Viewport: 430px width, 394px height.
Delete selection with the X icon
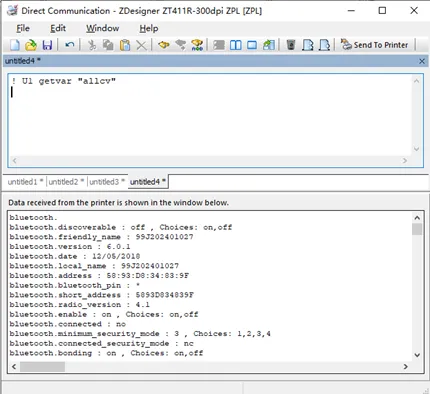(142, 45)
